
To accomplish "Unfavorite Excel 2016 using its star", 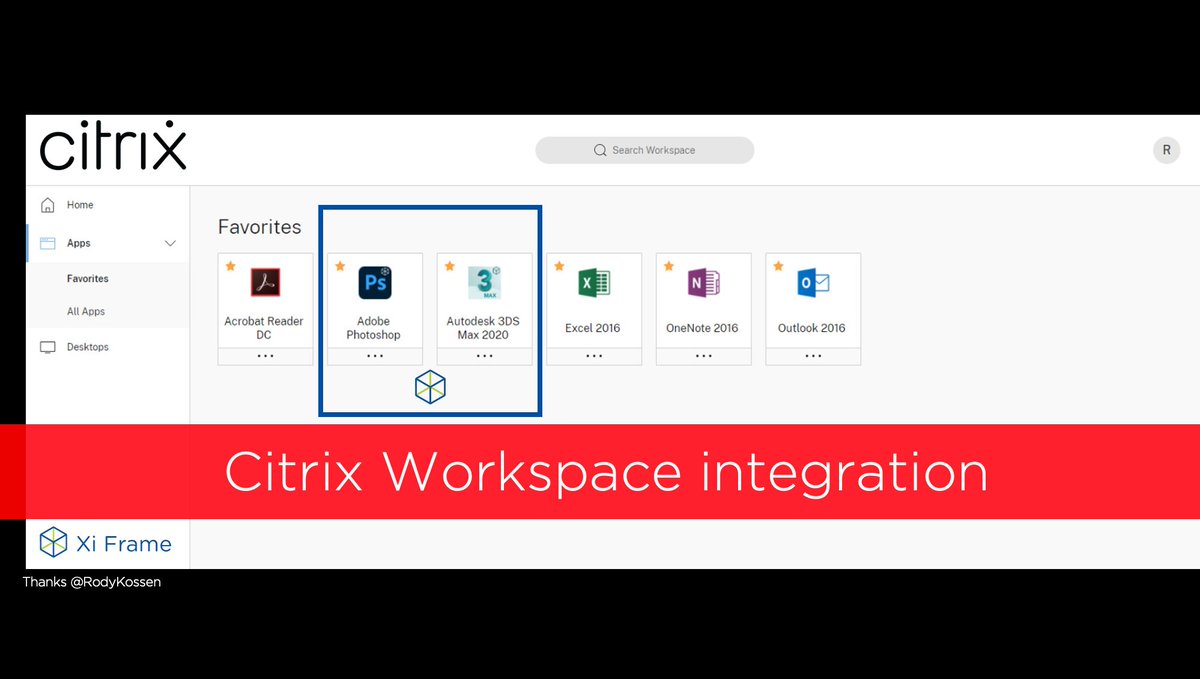I will (559, 266).
